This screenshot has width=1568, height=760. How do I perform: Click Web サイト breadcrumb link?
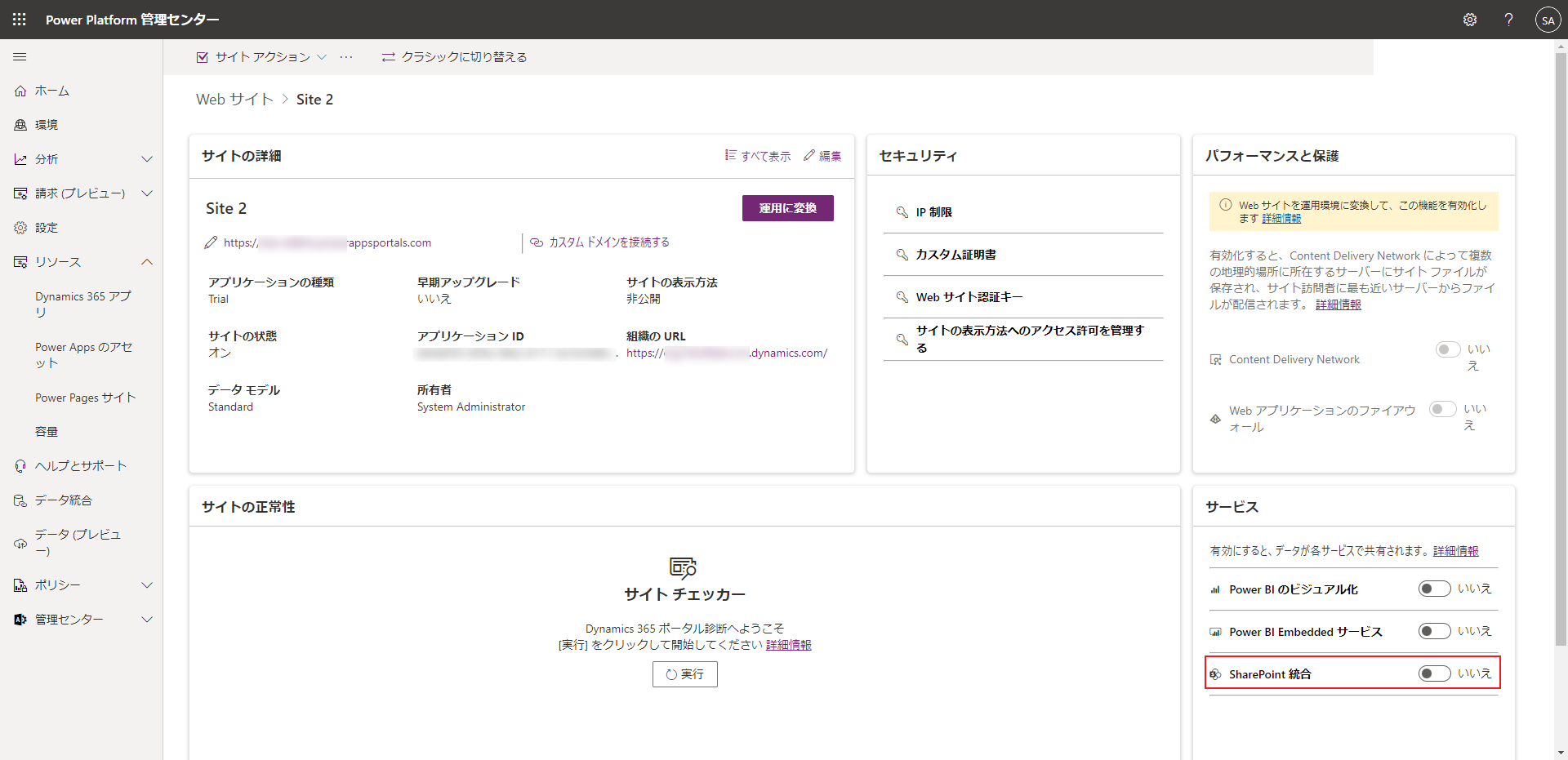tap(234, 100)
